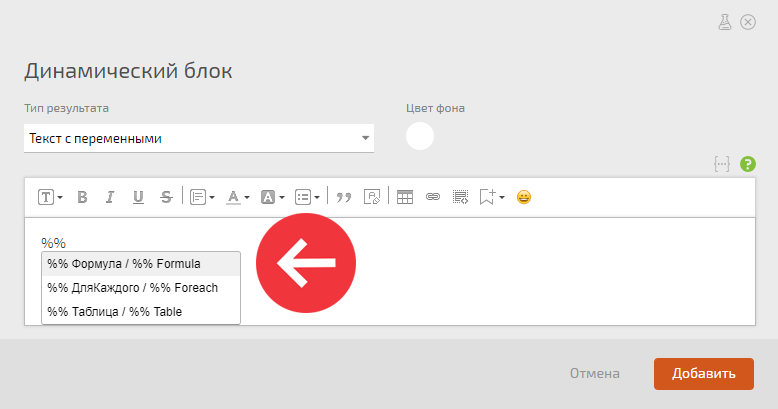Select %% Таблица / %% Table suggestion
Viewport: 778px width, 409px height.
tap(141, 312)
